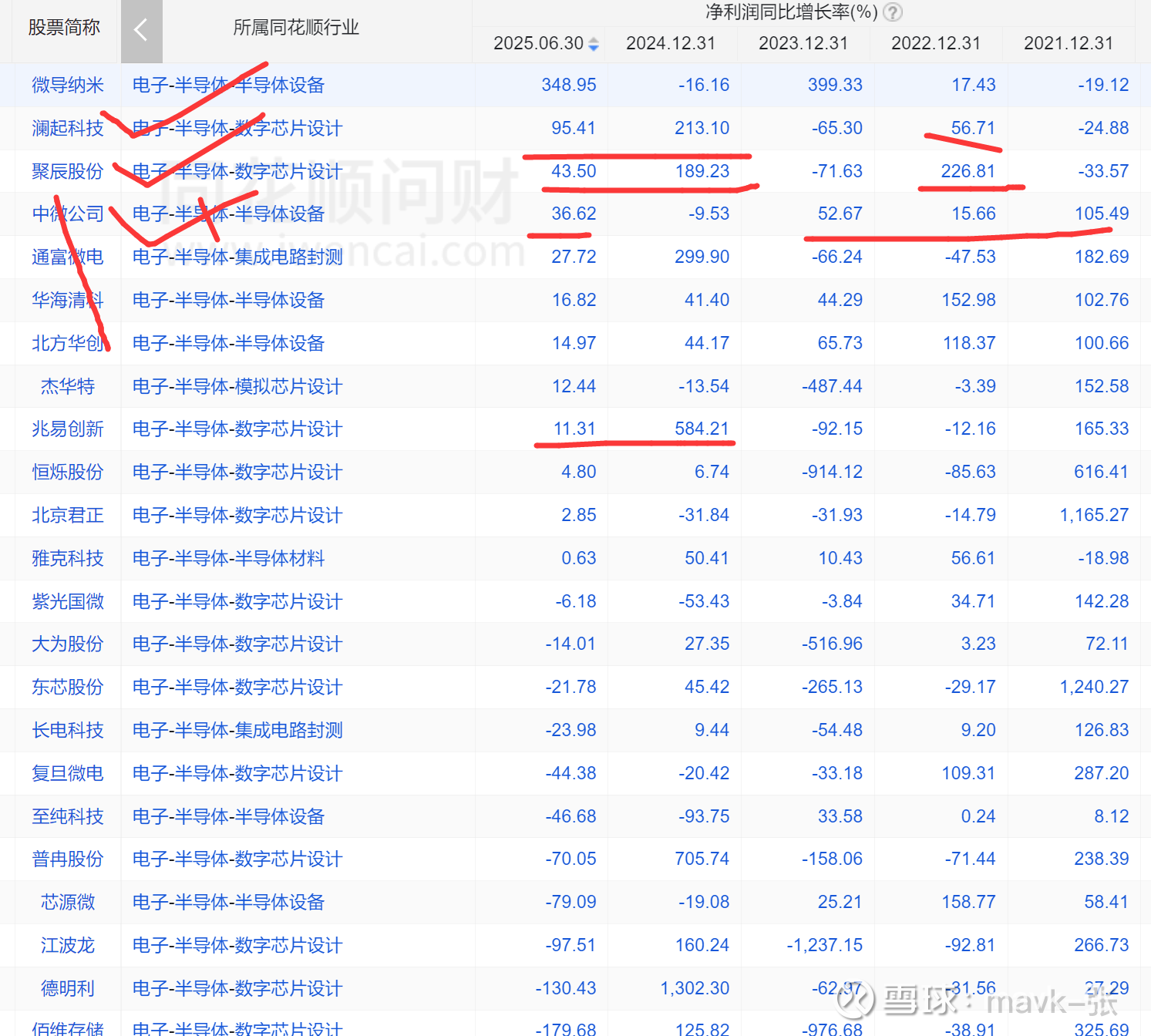The image size is (1151, 1036).
Task: Open stock link 中微公司
Action: pos(68,214)
